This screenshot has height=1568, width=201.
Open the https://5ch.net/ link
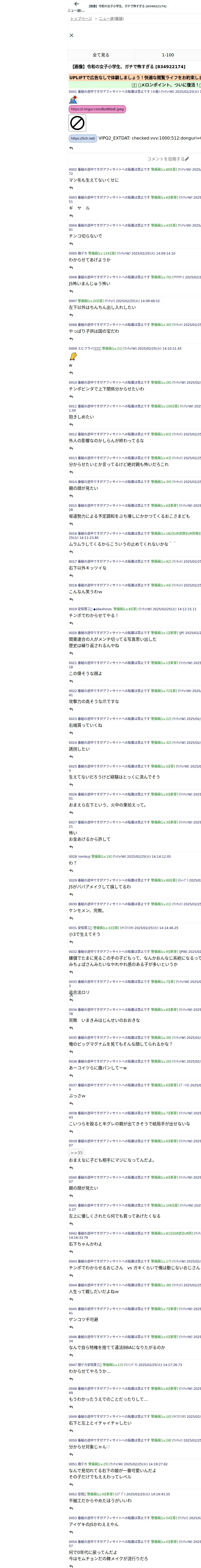click(83, 138)
